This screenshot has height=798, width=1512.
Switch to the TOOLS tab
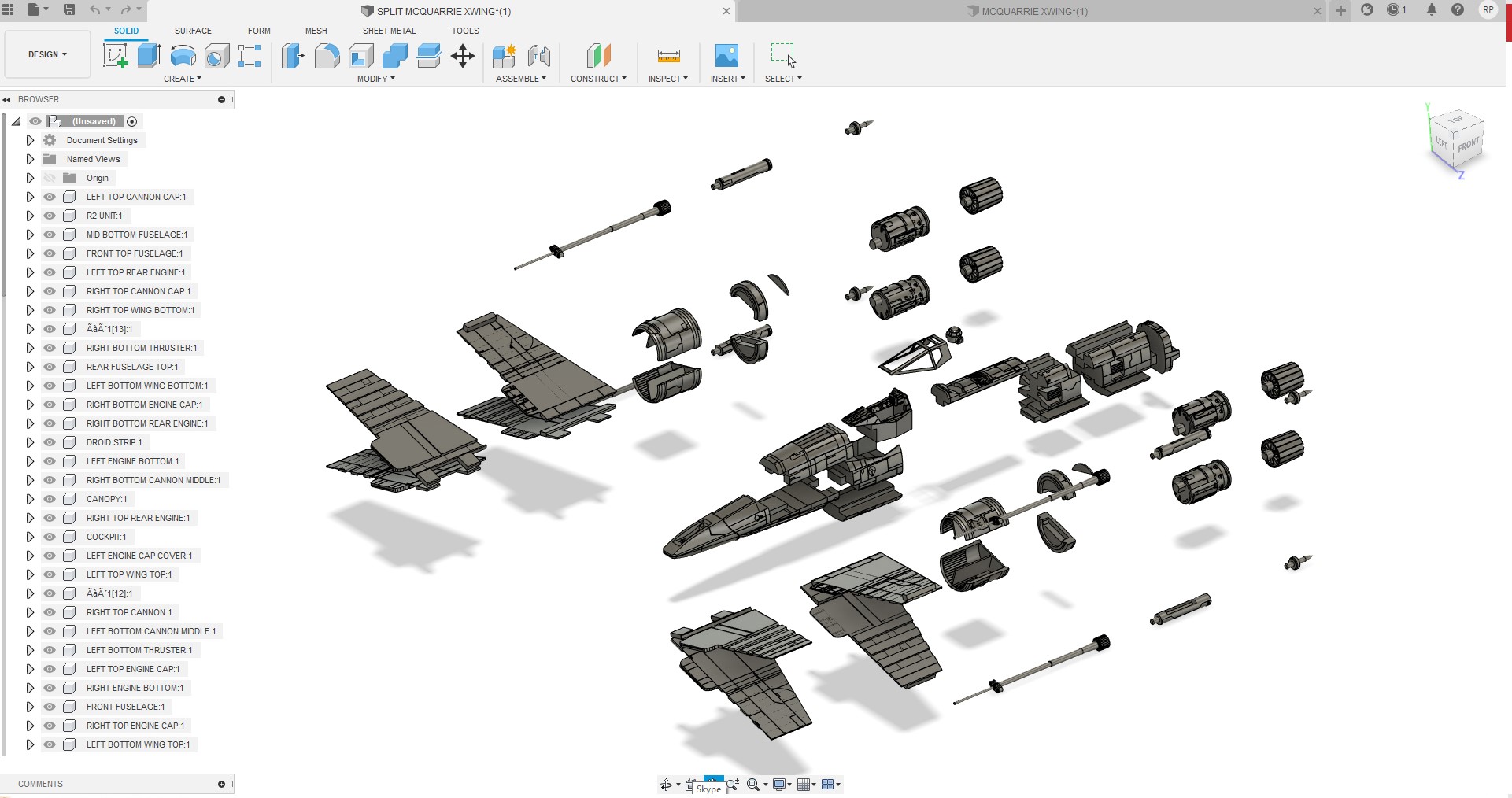465,31
